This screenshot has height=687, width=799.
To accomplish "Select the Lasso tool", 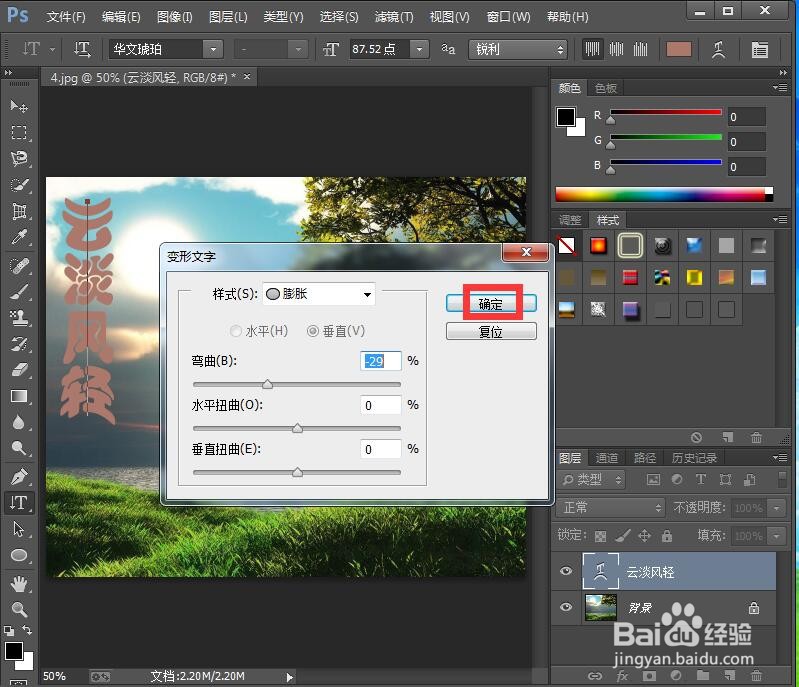I will pyautogui.click(x=19, y=158).
